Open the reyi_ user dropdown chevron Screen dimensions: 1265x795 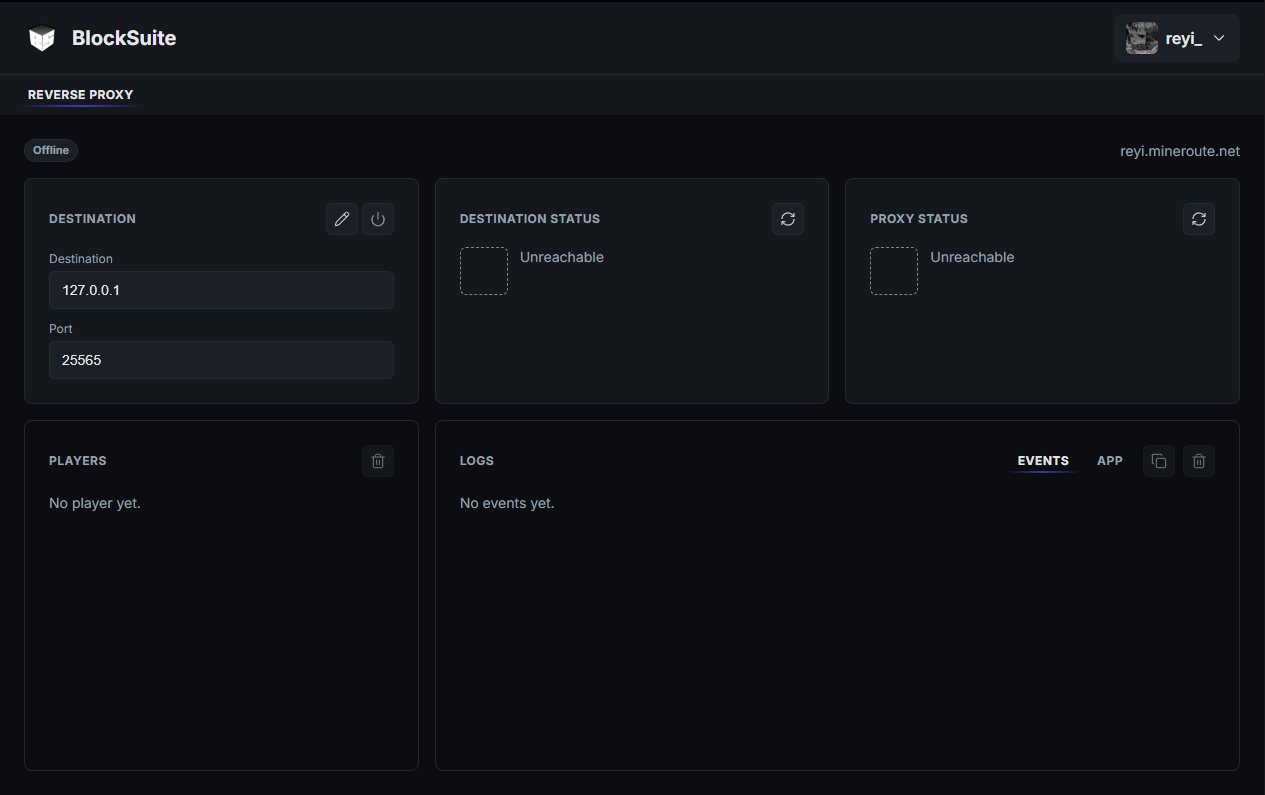(x=1219, y=38)
